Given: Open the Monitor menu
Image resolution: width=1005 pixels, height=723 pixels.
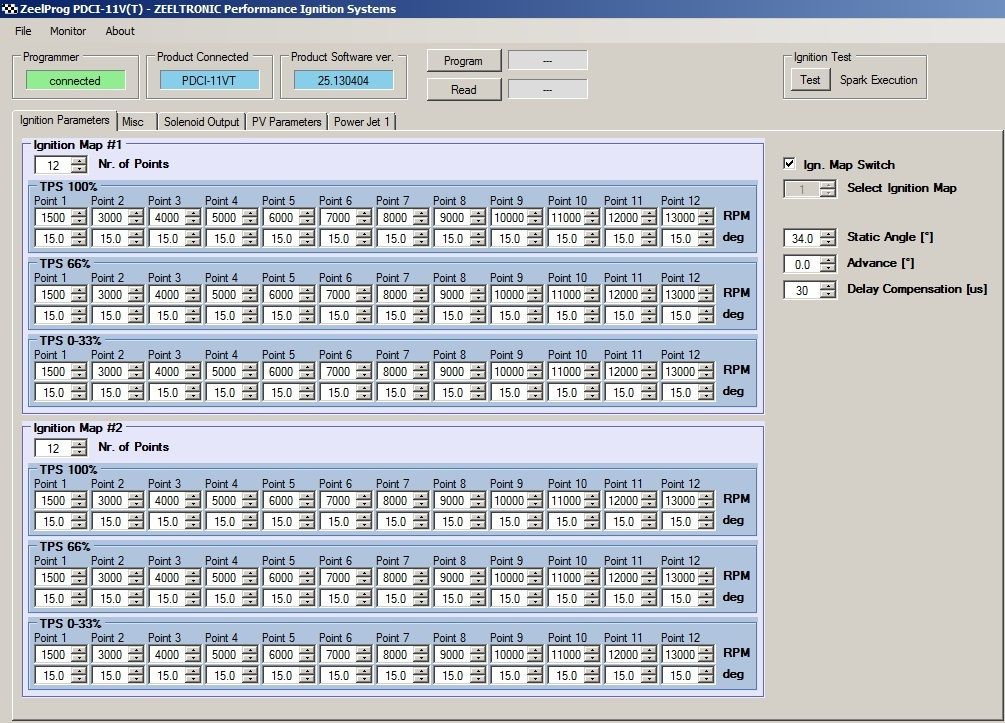Looking at the screenshot, I should pyautogui.click(x=68, y=31).
